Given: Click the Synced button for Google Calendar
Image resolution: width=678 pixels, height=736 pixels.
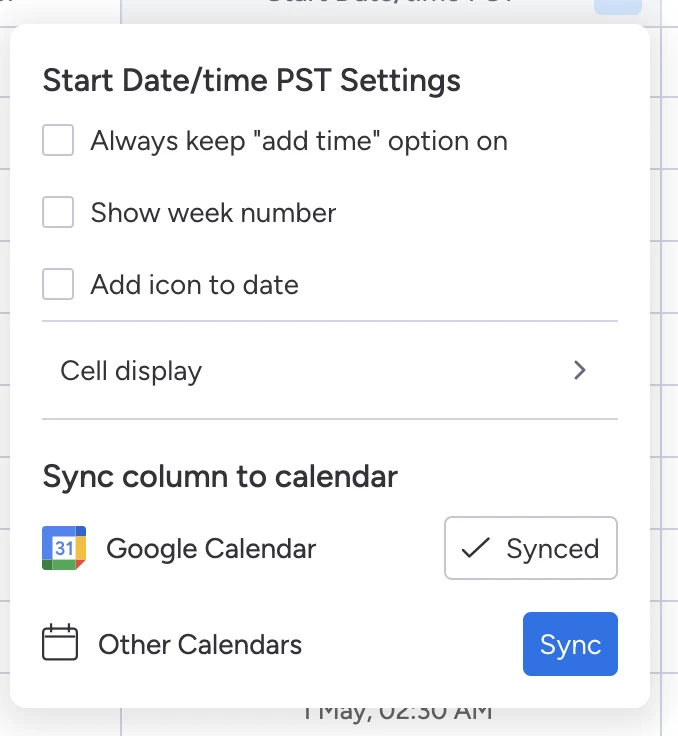Looking at the screenshot, I should click(531, 548).
